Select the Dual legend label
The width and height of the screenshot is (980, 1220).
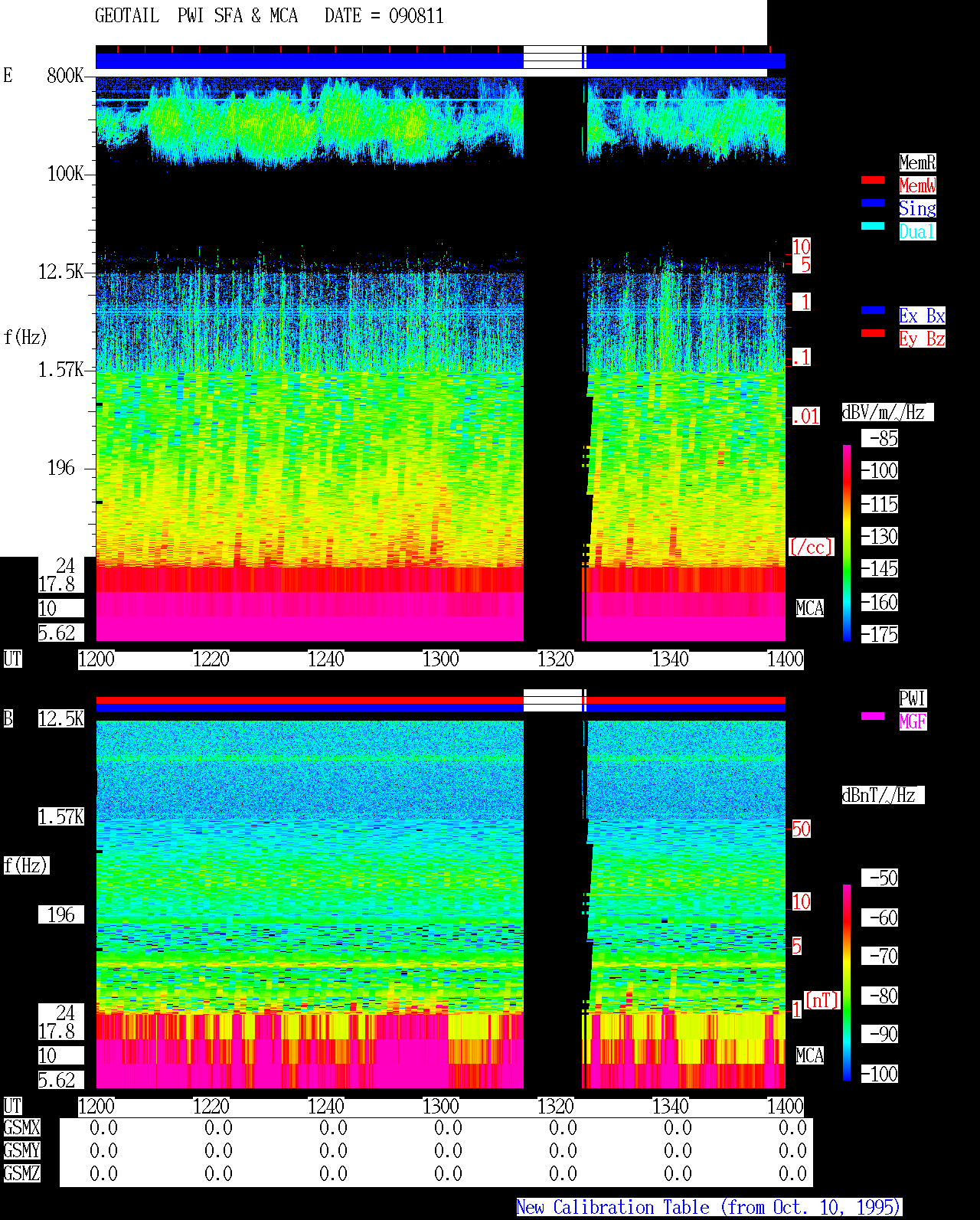(x=917, y=231)
